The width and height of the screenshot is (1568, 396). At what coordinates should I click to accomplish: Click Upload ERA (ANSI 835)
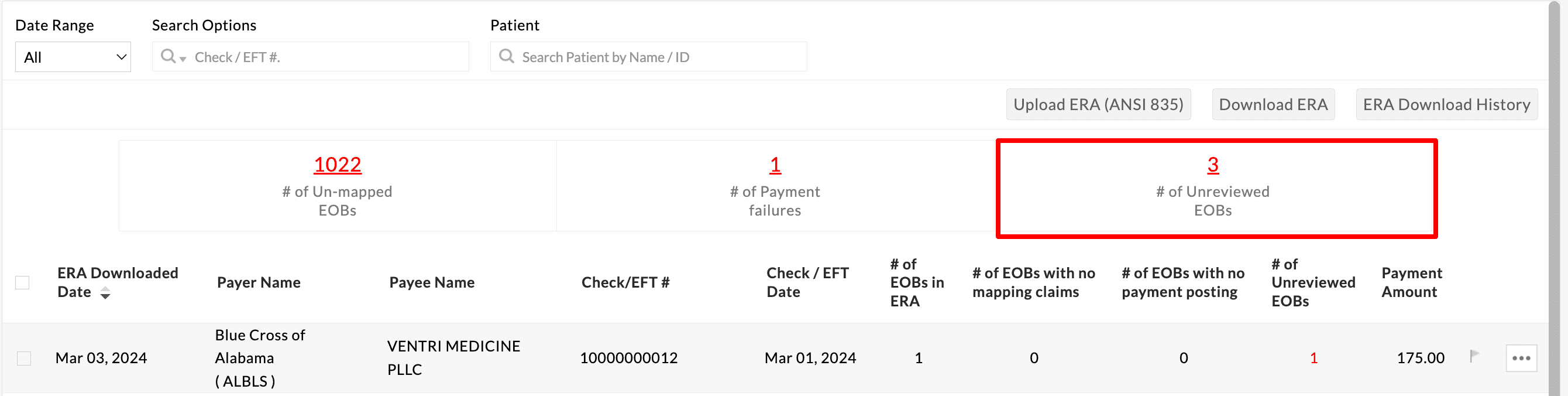(1098, 104)
